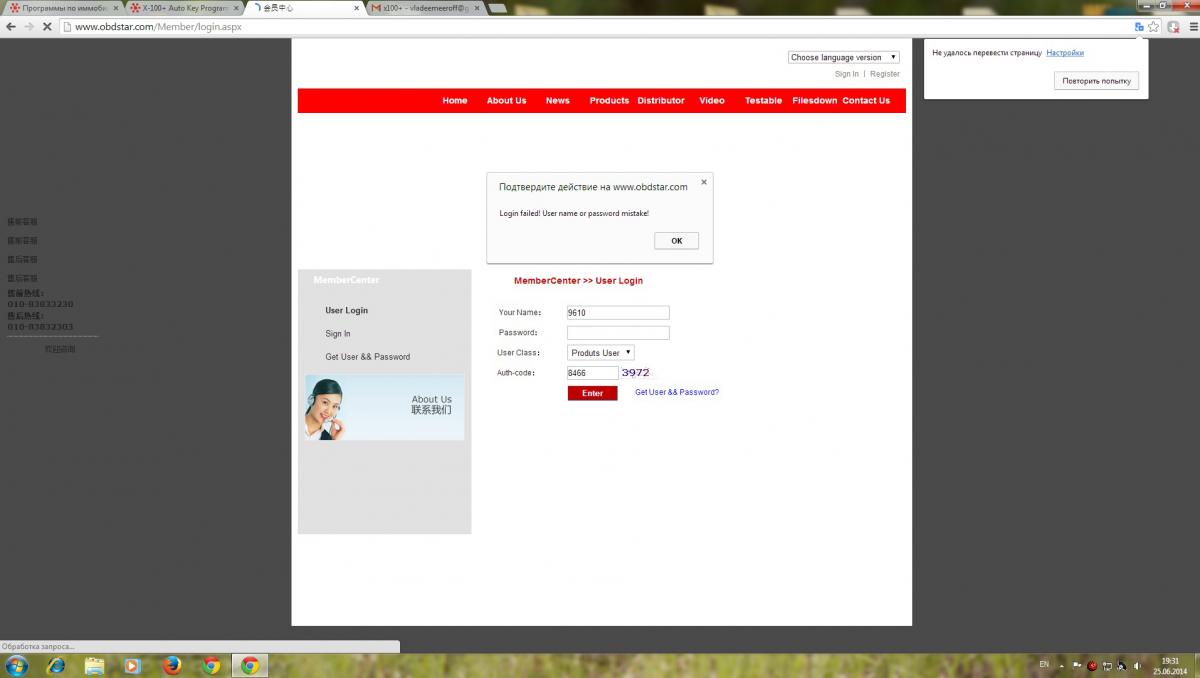Click the 'Повторить попытку' button
The height and width of the screenshot is (678, 1200).
pos(1096,81)
